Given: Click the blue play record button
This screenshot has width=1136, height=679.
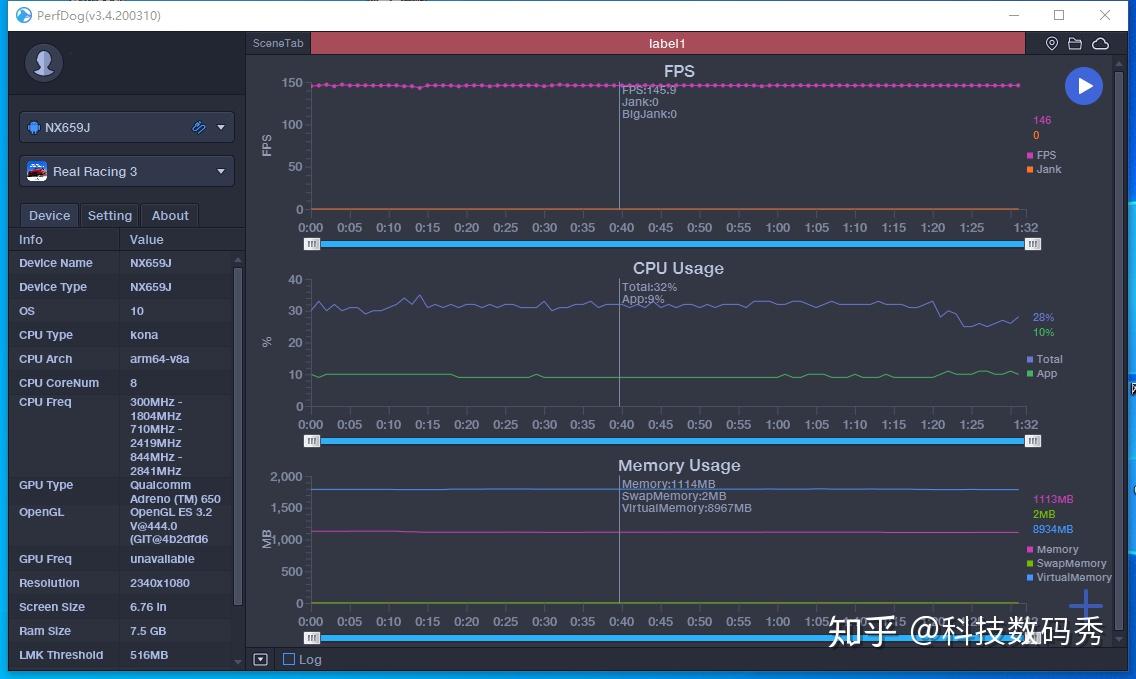Looking at the screenshot, I should 1084,86.
